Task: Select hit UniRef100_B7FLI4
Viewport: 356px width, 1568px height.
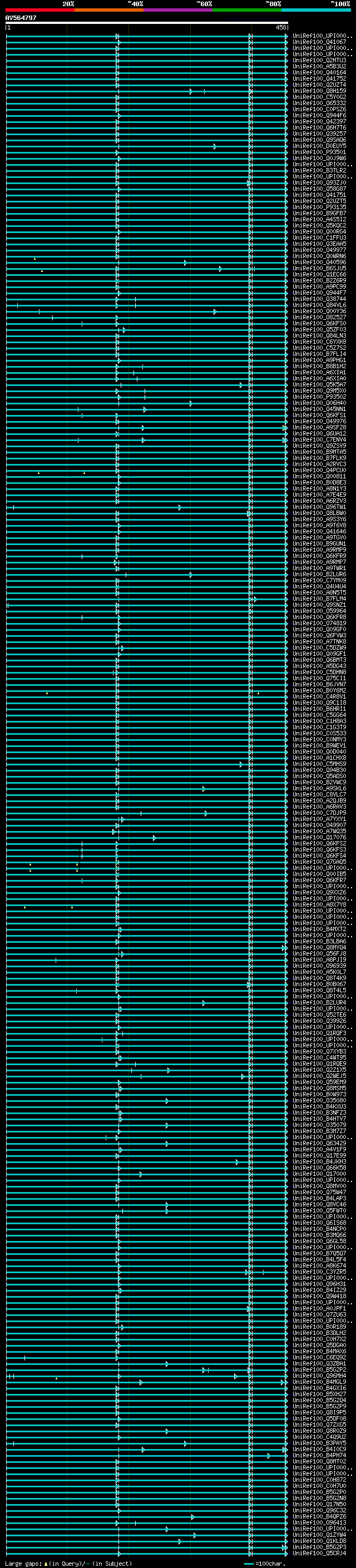Action: click(x=319, y=354)
